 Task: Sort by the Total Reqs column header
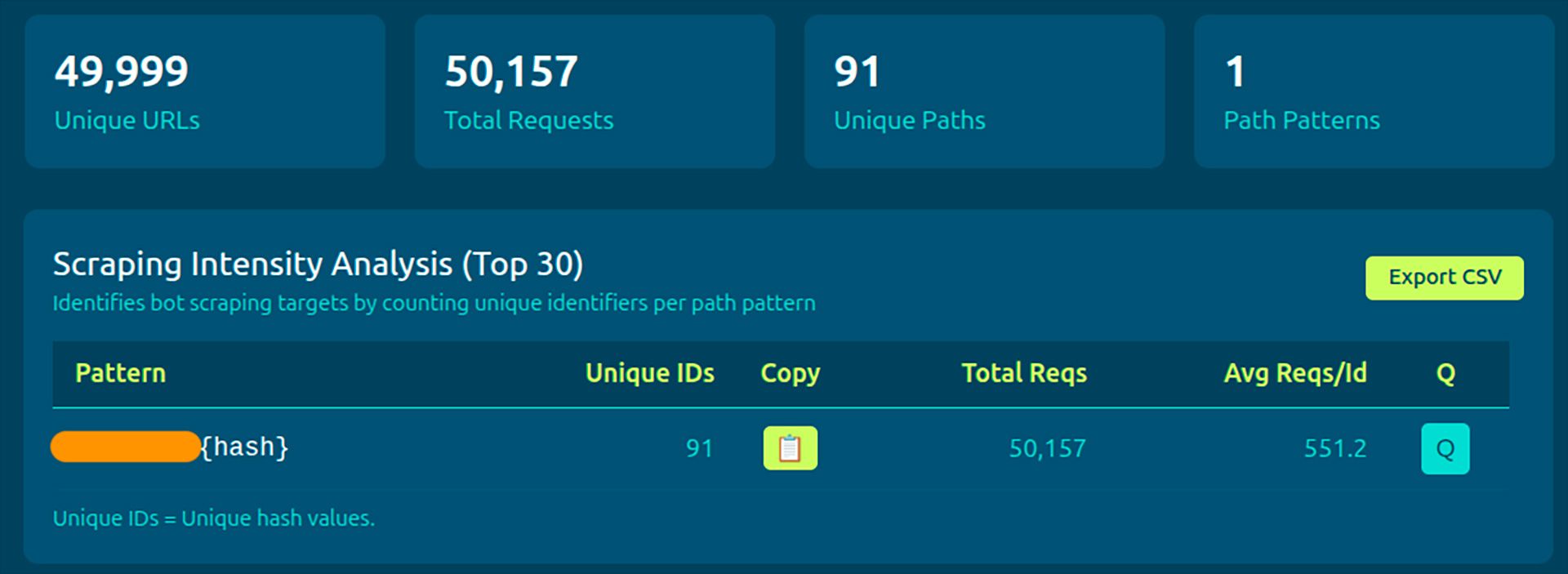click(1023, 373)
